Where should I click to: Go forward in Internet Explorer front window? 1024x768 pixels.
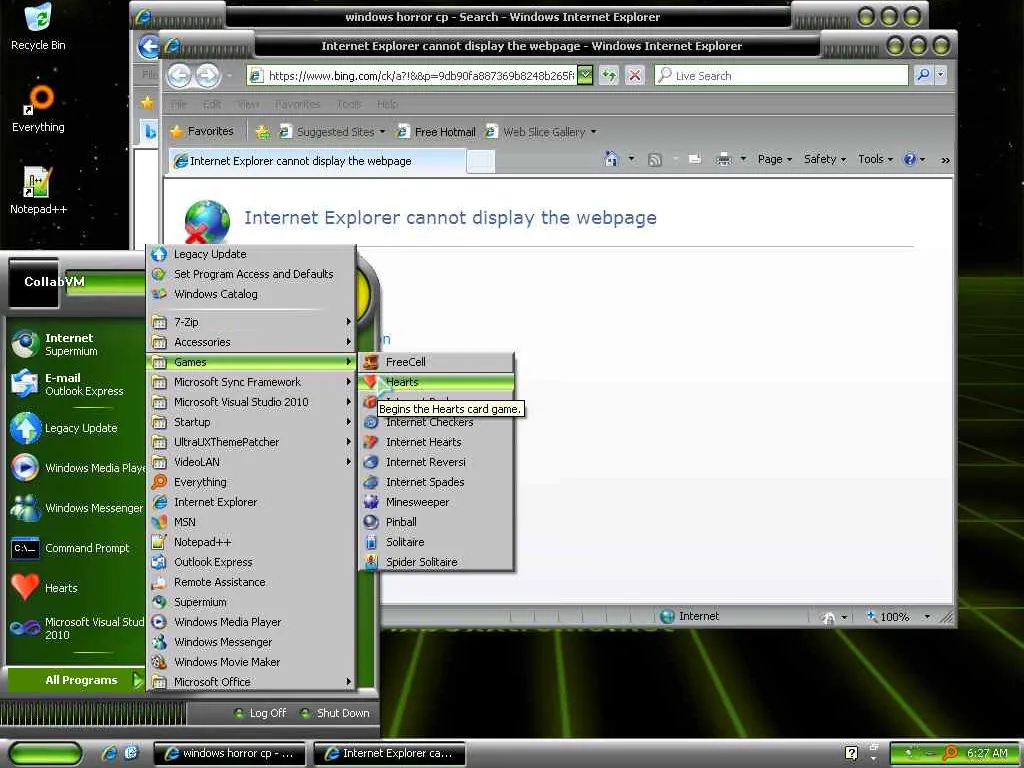pos(208,76)
